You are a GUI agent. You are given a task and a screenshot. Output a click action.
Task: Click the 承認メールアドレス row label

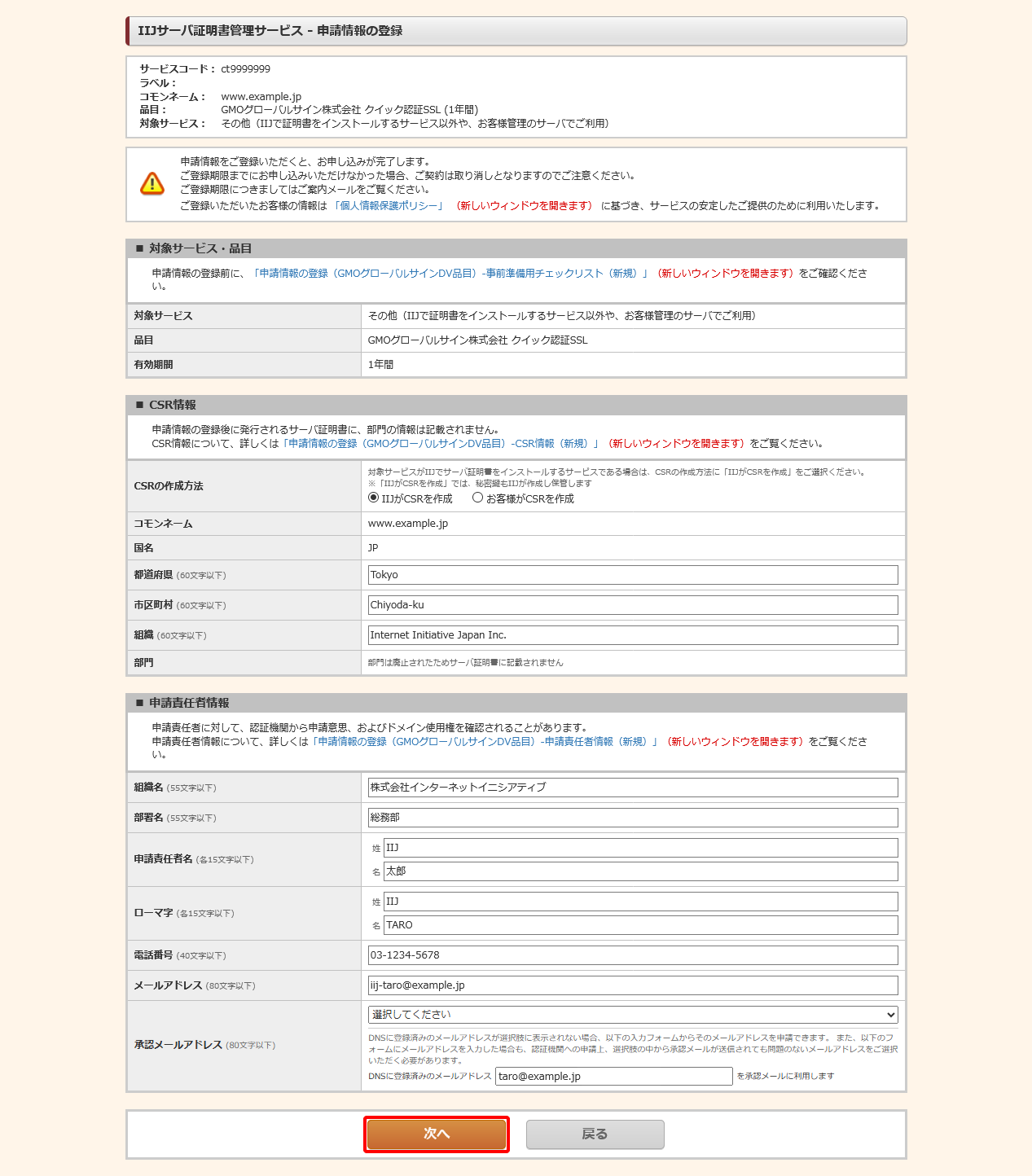[204, 1045]
